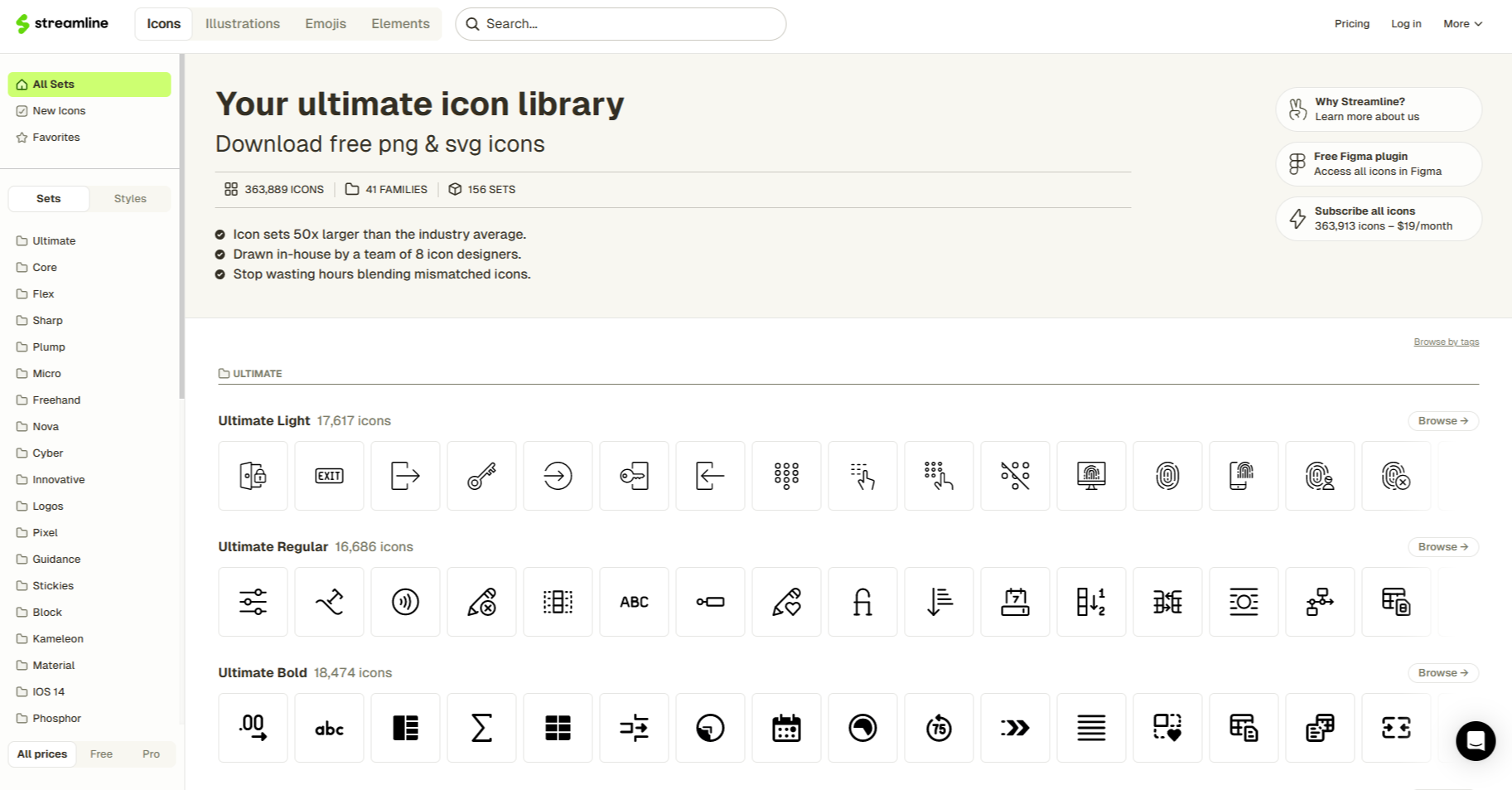Follow the Browse by tags link

click(1447, 342)
